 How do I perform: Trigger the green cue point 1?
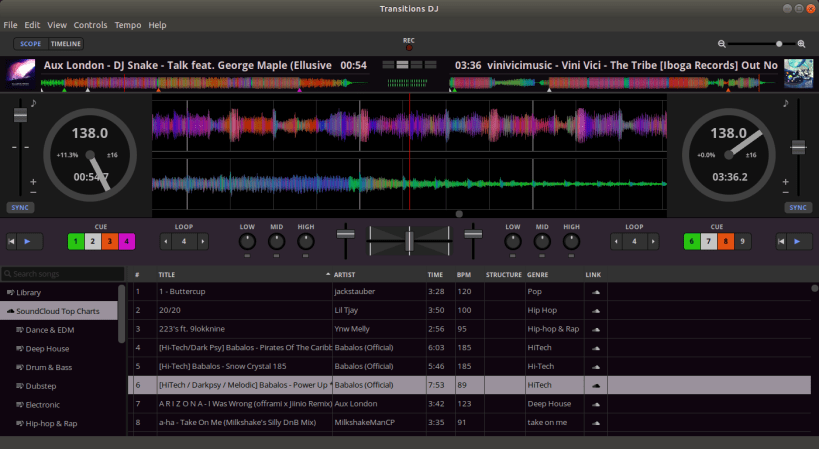tap(76, 241)
